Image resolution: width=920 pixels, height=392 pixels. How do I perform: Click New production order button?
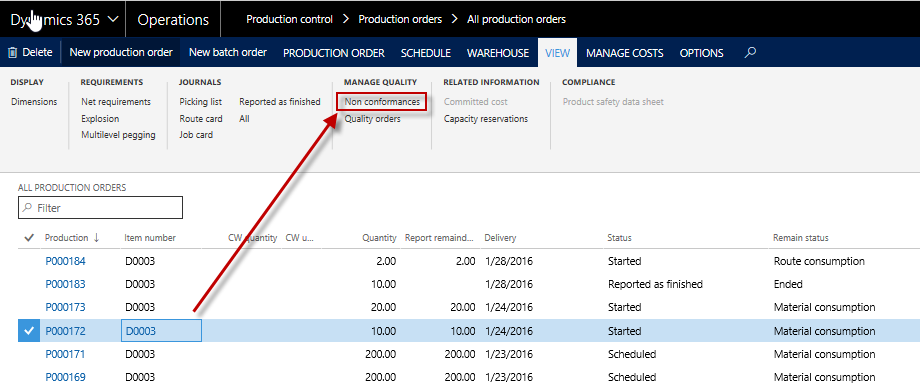(121, 52)
